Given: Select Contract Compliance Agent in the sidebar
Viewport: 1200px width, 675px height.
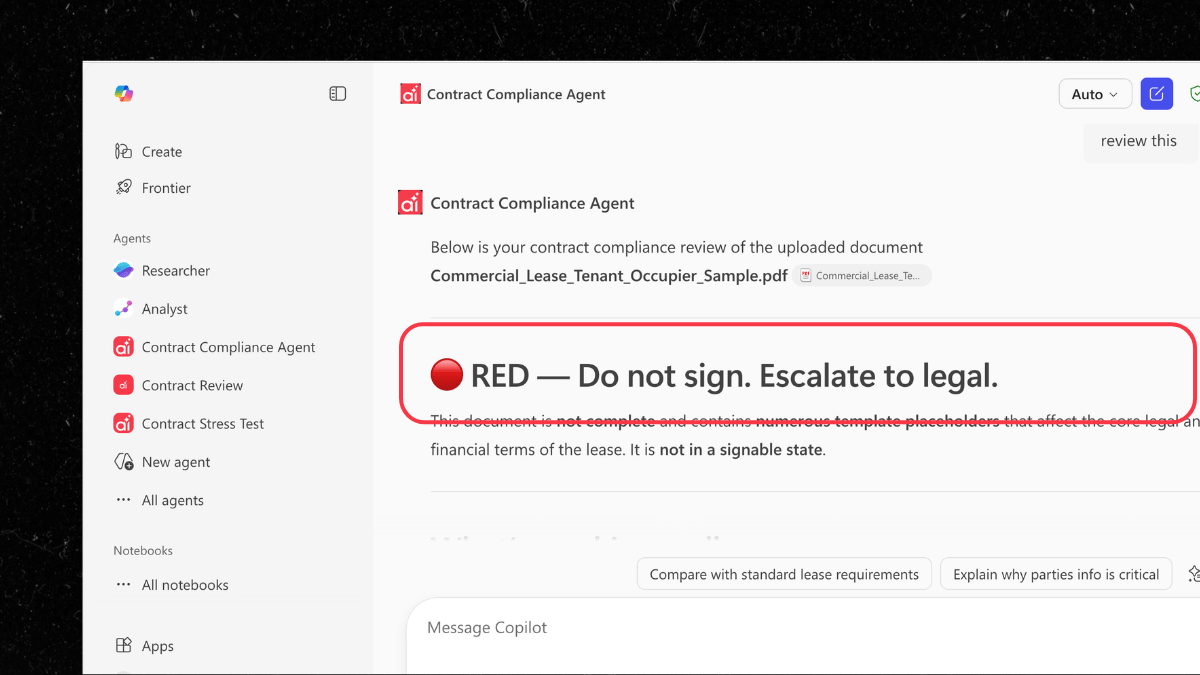Looking at the screenshot, I should (227, 346).
